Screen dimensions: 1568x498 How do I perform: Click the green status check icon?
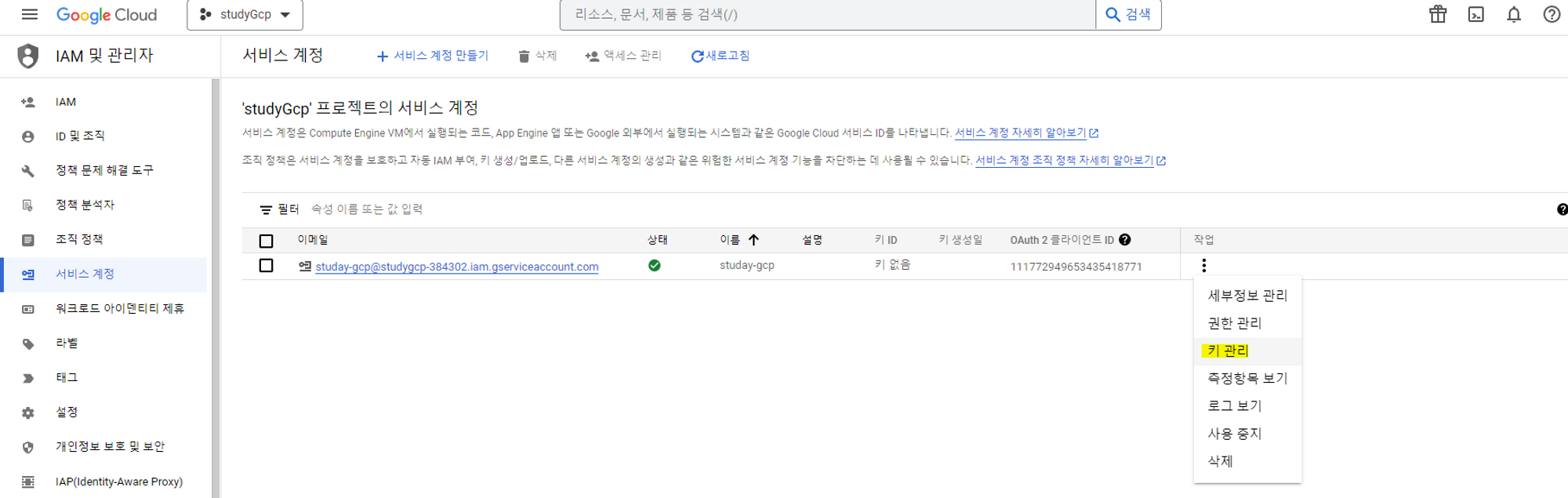(x=655, y=266)
